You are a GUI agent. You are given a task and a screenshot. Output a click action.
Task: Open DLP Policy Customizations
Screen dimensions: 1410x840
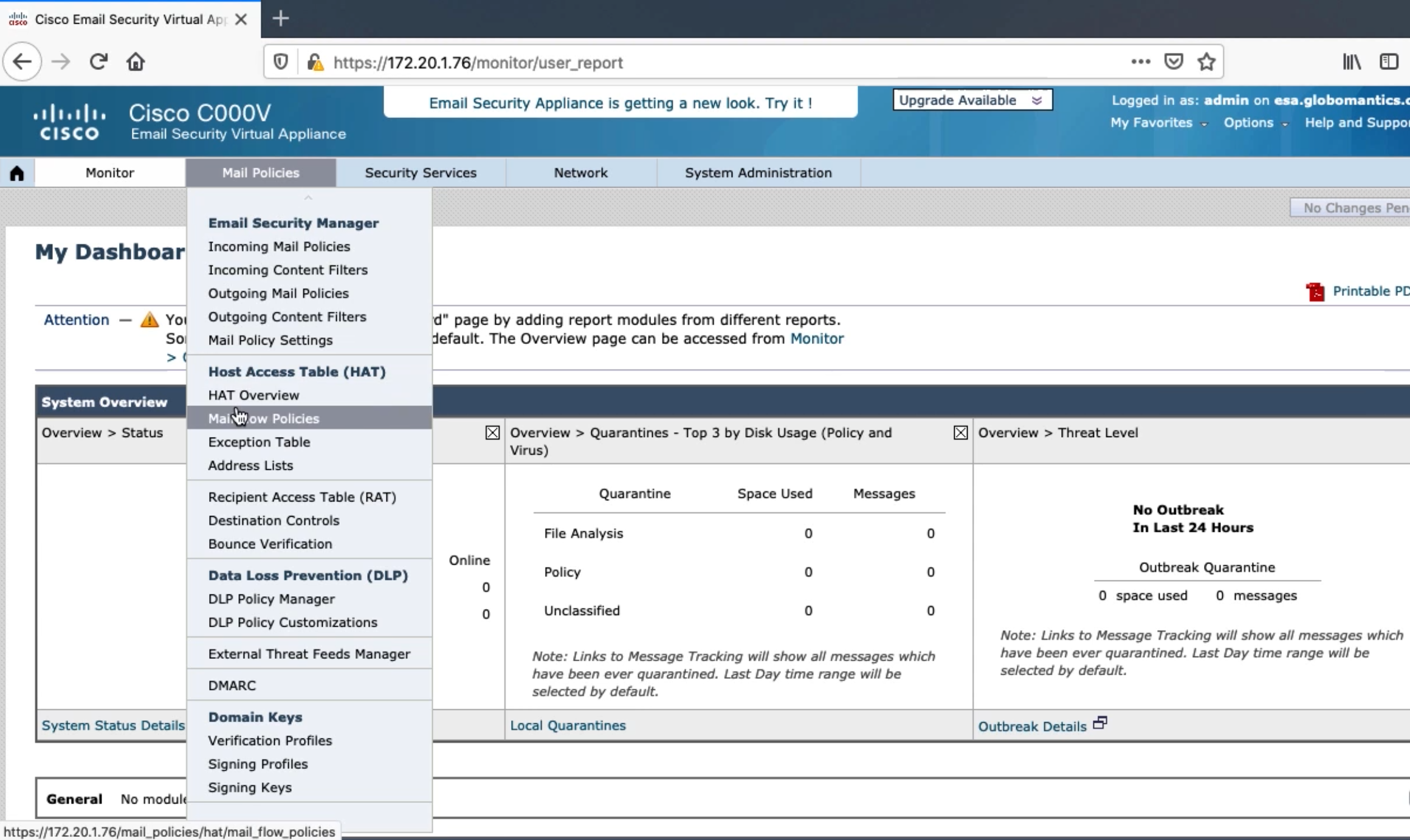click(x=292, y=622)
